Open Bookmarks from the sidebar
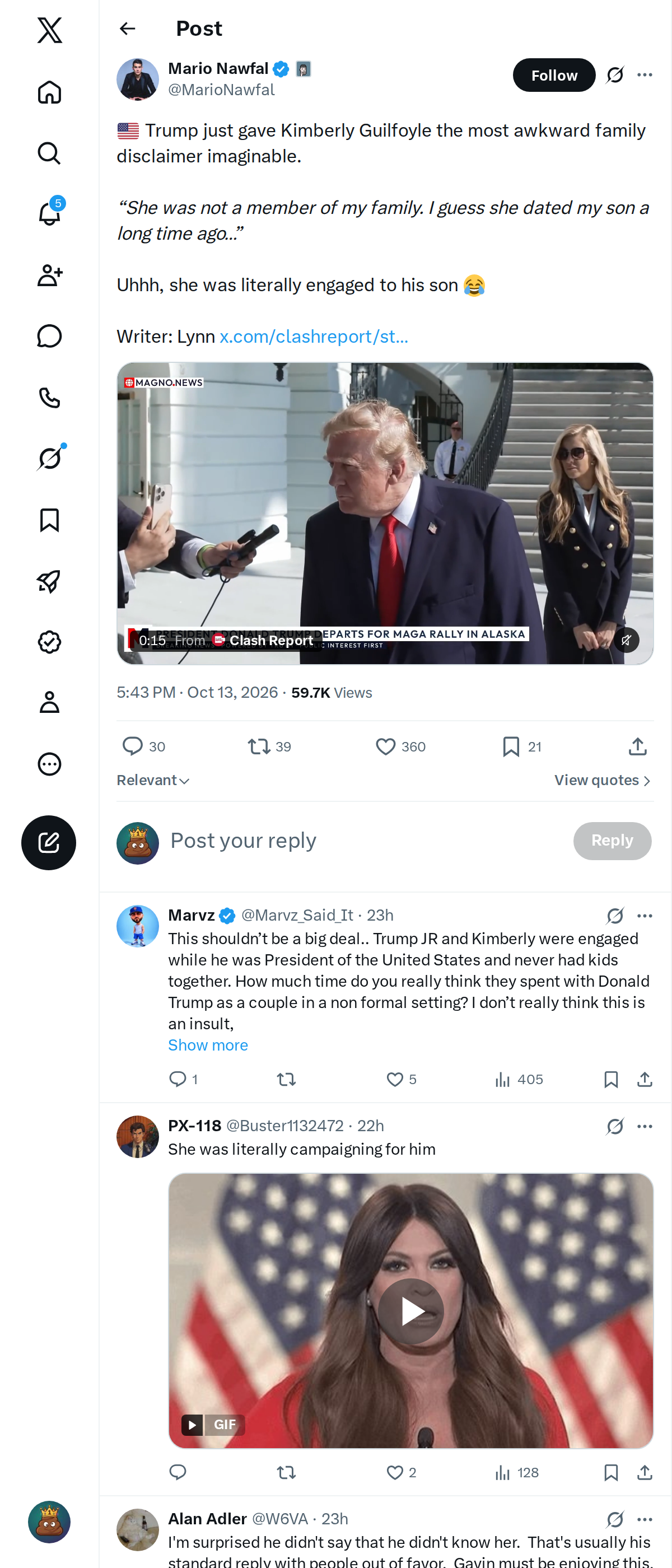 point(49,520)
